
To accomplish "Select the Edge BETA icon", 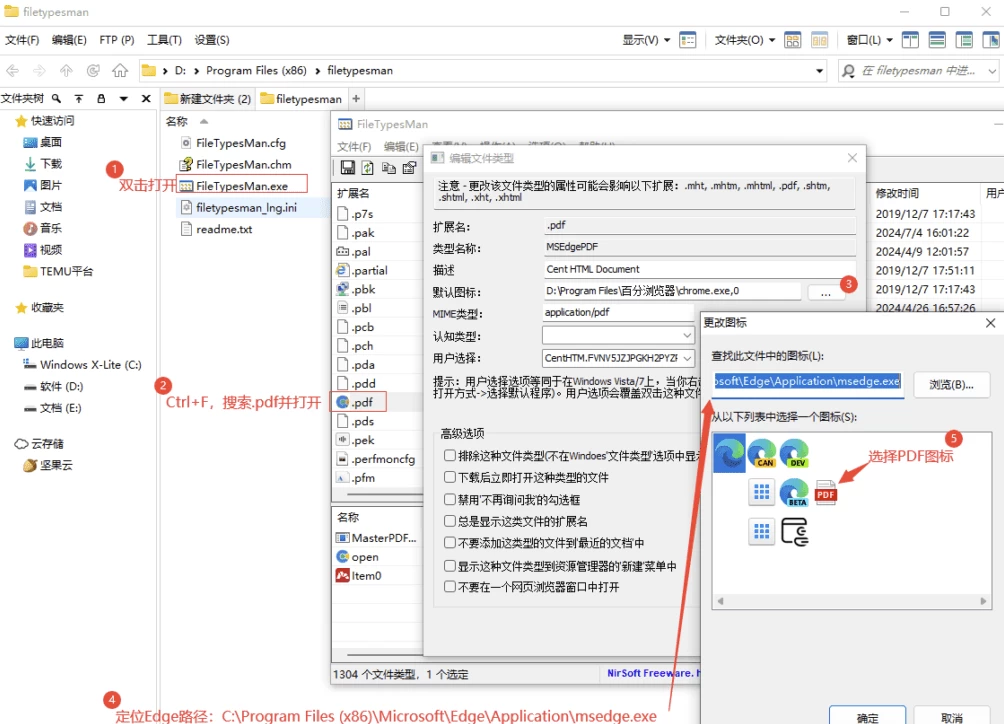I will (794, 492).
